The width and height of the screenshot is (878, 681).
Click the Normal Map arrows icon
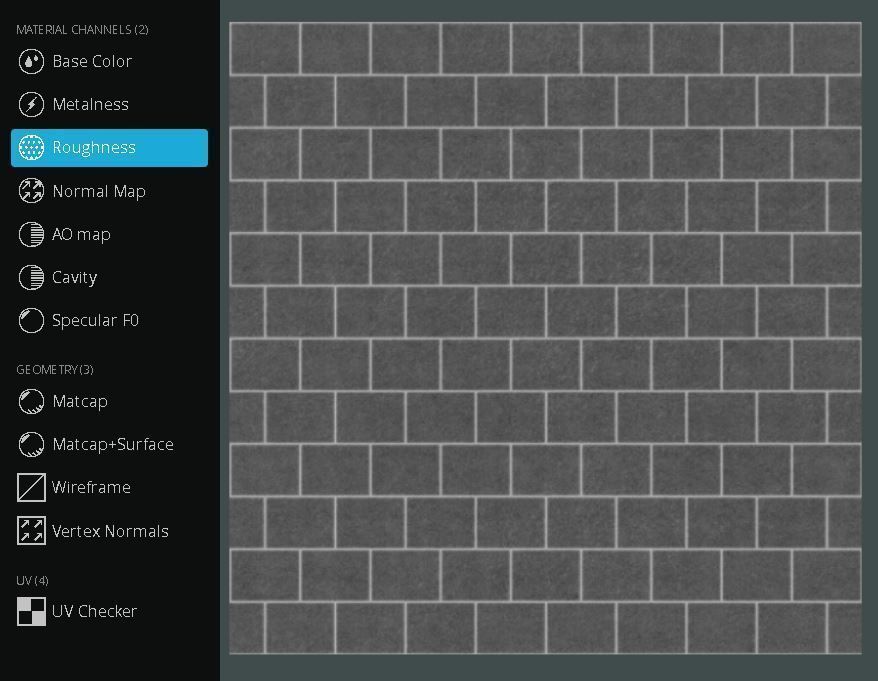(x=31, y=191)
